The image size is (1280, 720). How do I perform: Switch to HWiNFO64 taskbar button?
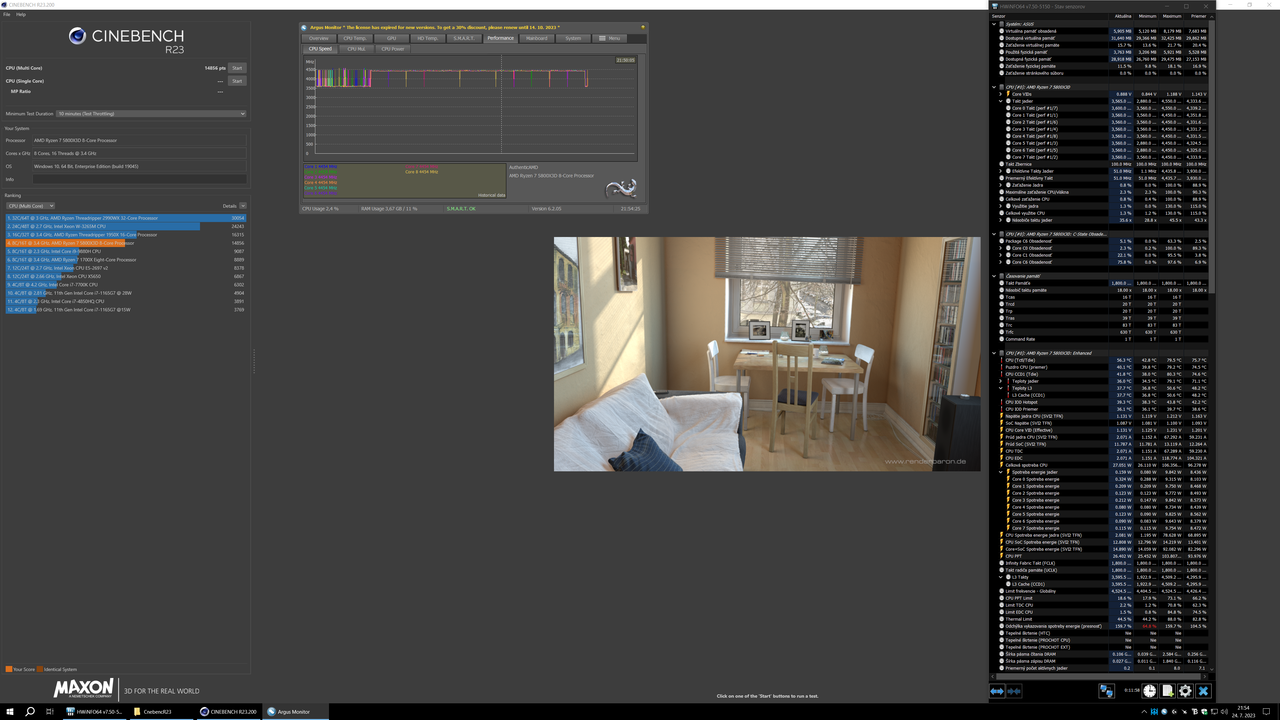point(93,711)
